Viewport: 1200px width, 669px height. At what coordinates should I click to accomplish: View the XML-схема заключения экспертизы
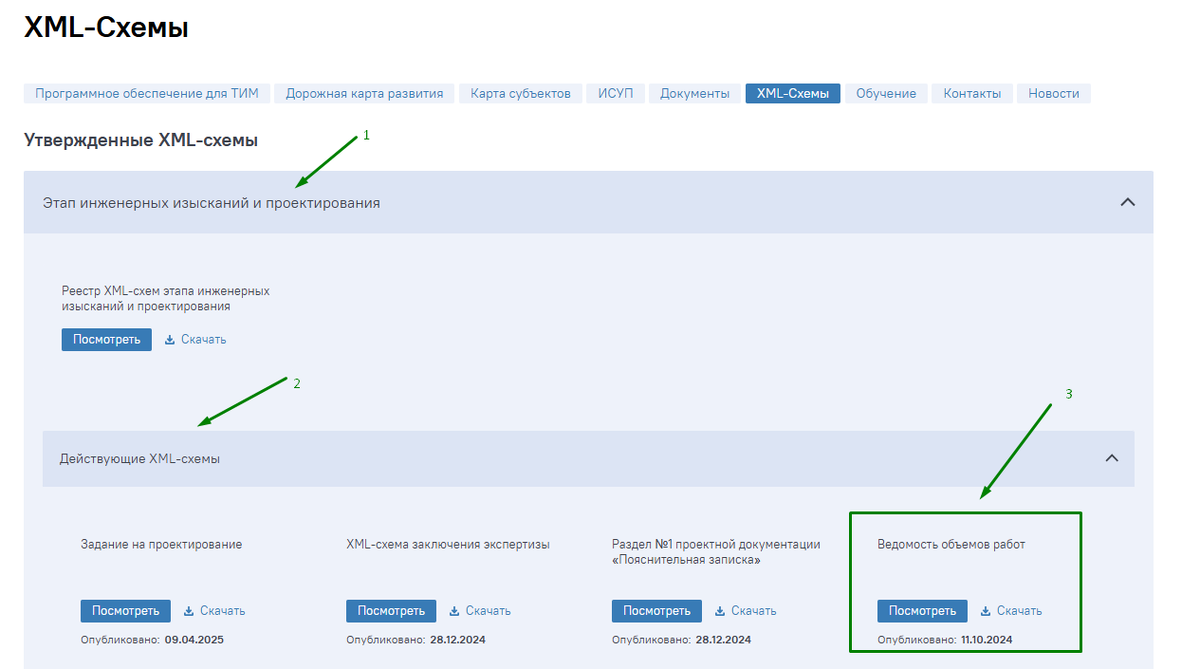tap(392, 610)
